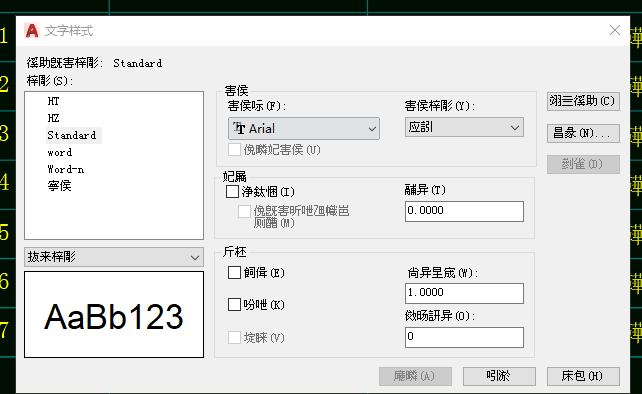Open the font style (Y) dropdown
The height and width of the screenshot is (394, 642).
(x=464, y=127)
